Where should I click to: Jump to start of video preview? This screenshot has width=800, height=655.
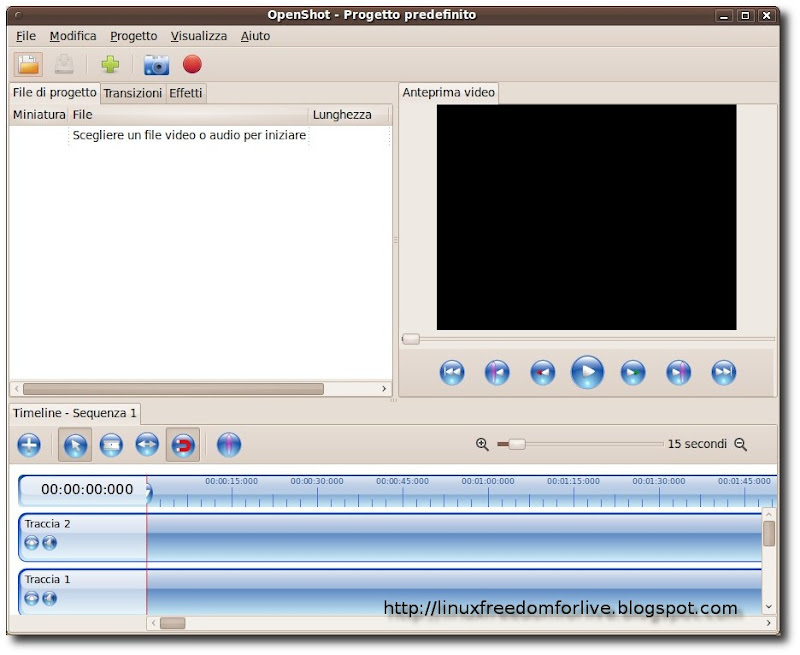(x=452, y=372)
